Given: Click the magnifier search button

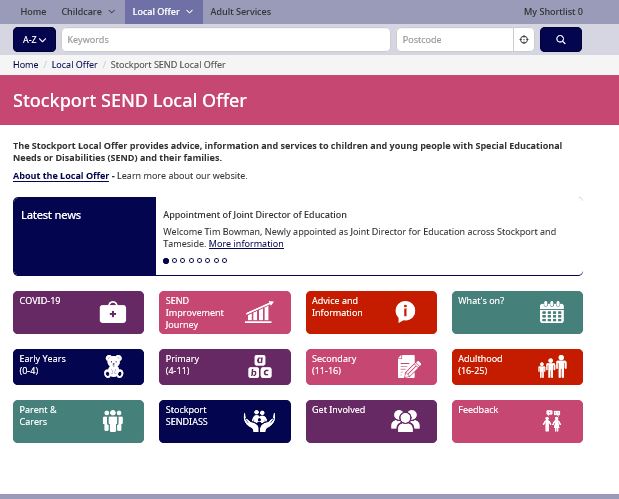Looking at the screenshot, I should [561, 39].
